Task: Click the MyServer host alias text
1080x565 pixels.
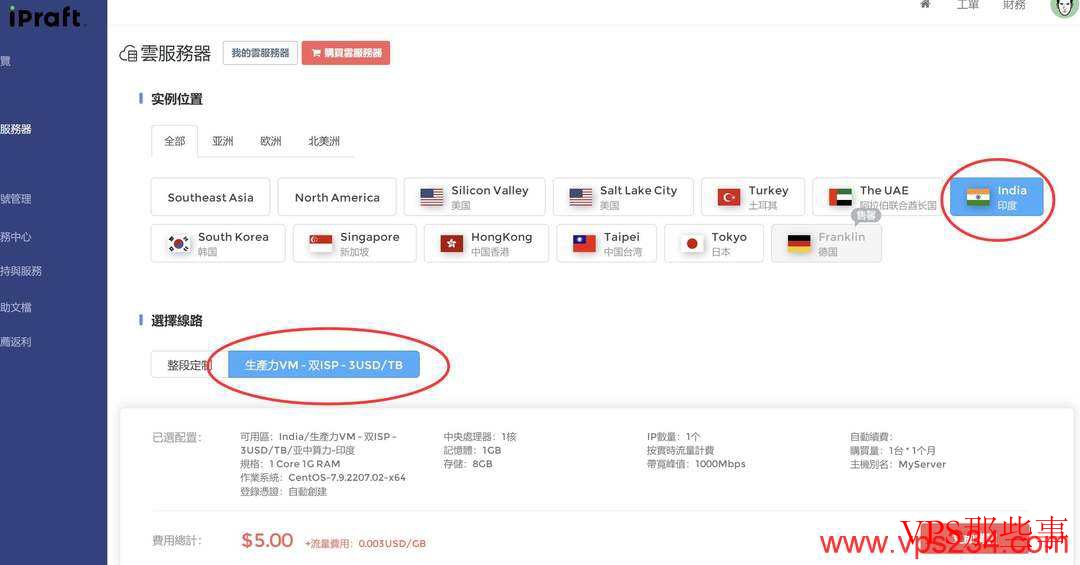Action: [x=922, y=464]
